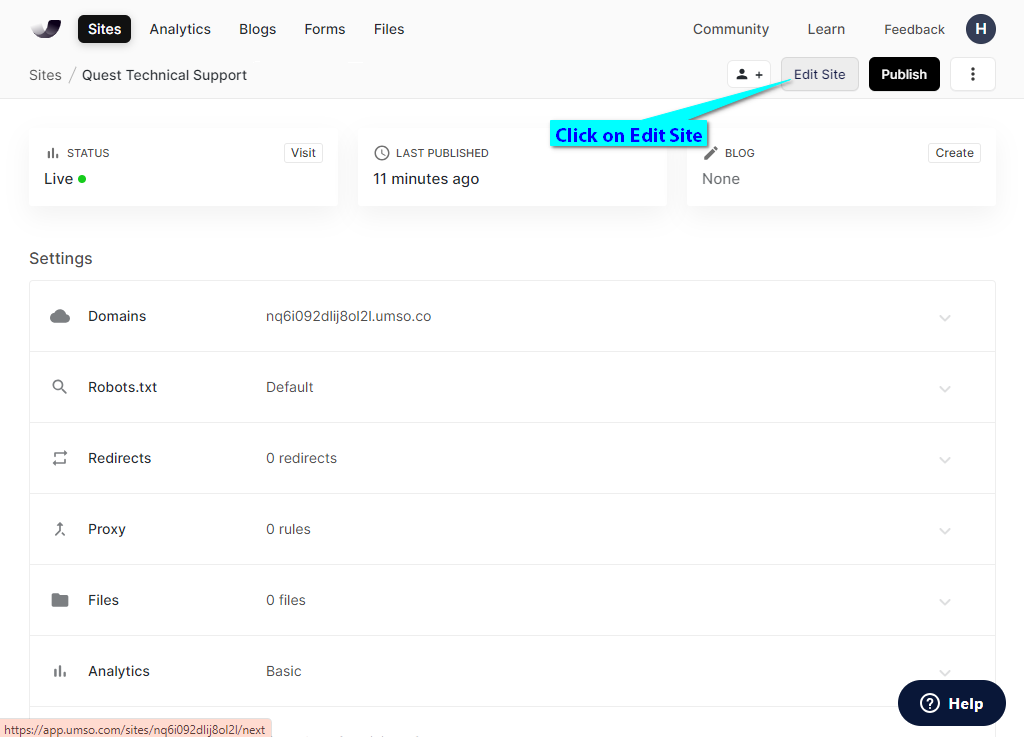This screenshot has height=737, width=1024.
Task: Click the Sites breadcrumb link
Action: pos(45,75)
